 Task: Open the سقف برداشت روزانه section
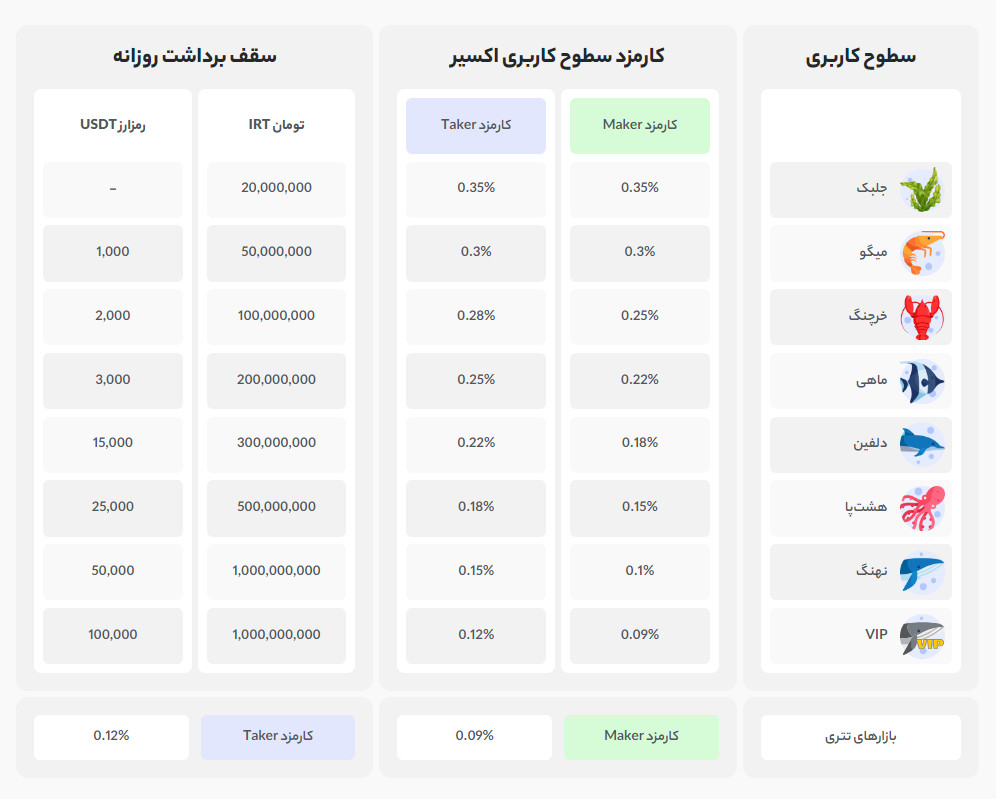pos(196,57)
